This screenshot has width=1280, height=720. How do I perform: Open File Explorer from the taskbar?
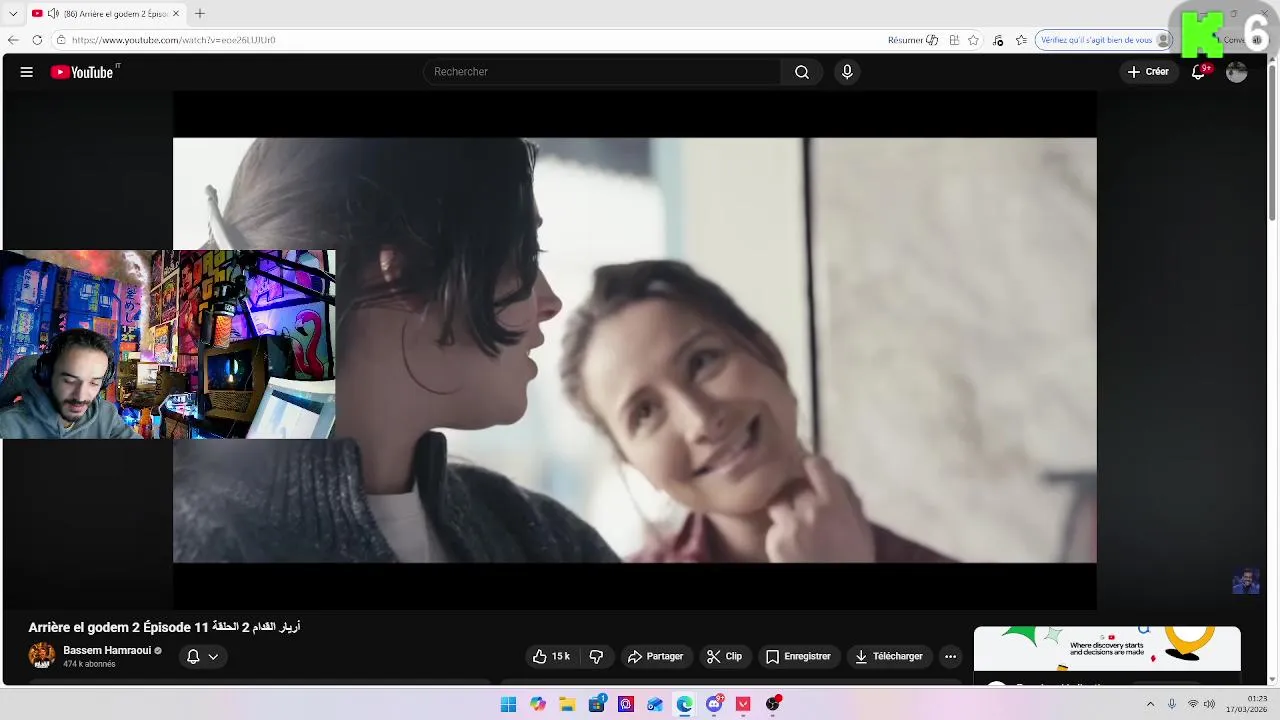(x=567, y=704)
